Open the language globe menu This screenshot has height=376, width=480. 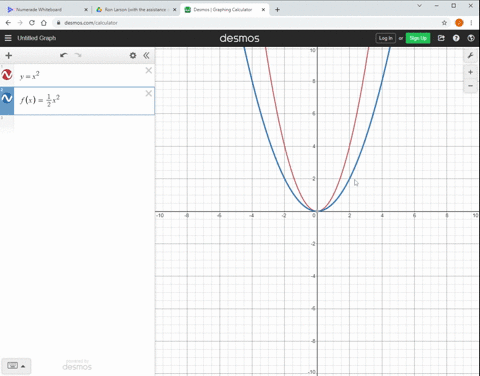tap(471, 38)
